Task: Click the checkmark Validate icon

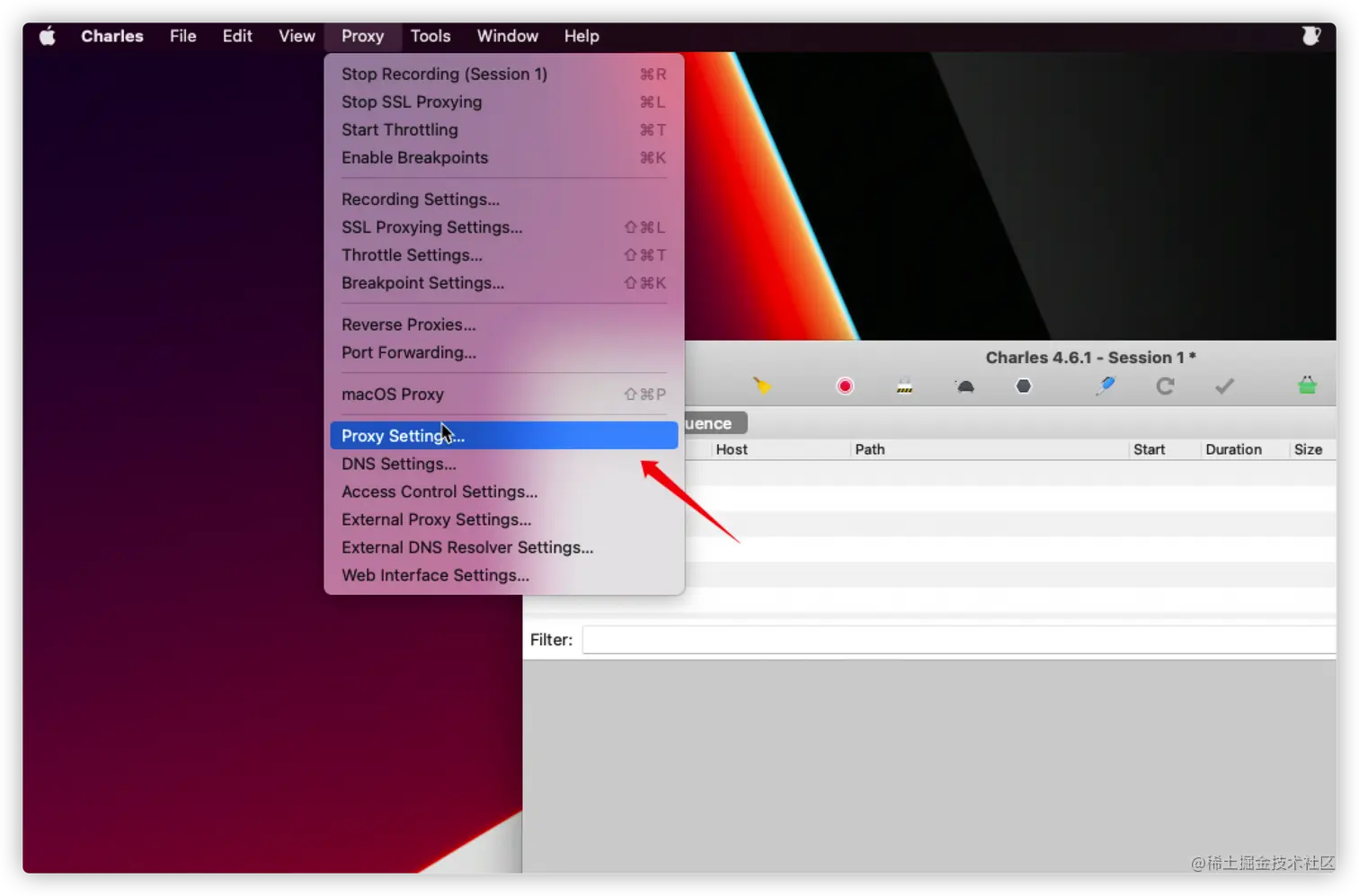Action: pyautogui.click(x=1224, y=386)
